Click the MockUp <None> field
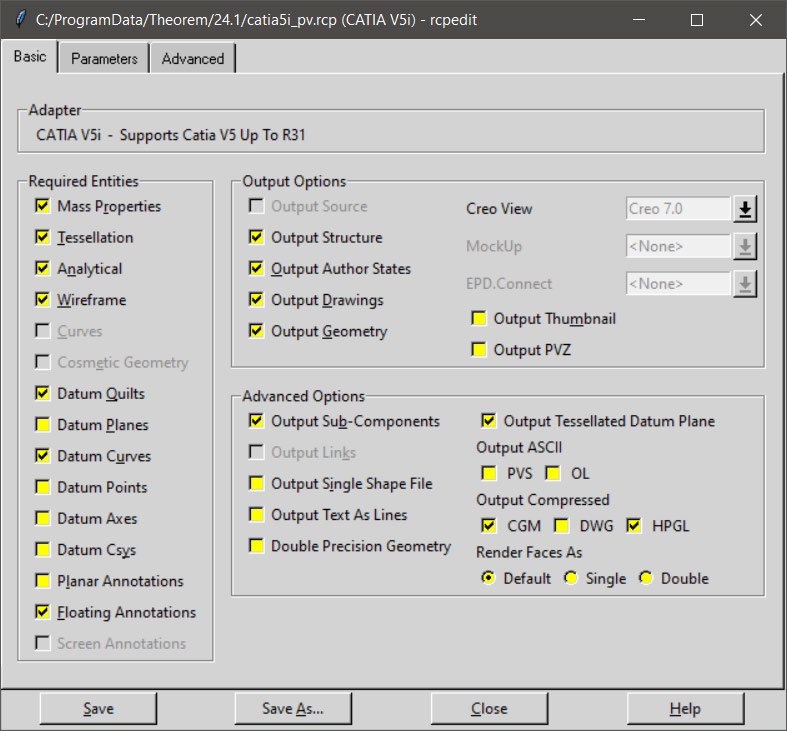Viewport: 787px width, 731px height. click(x=678, y=247)
